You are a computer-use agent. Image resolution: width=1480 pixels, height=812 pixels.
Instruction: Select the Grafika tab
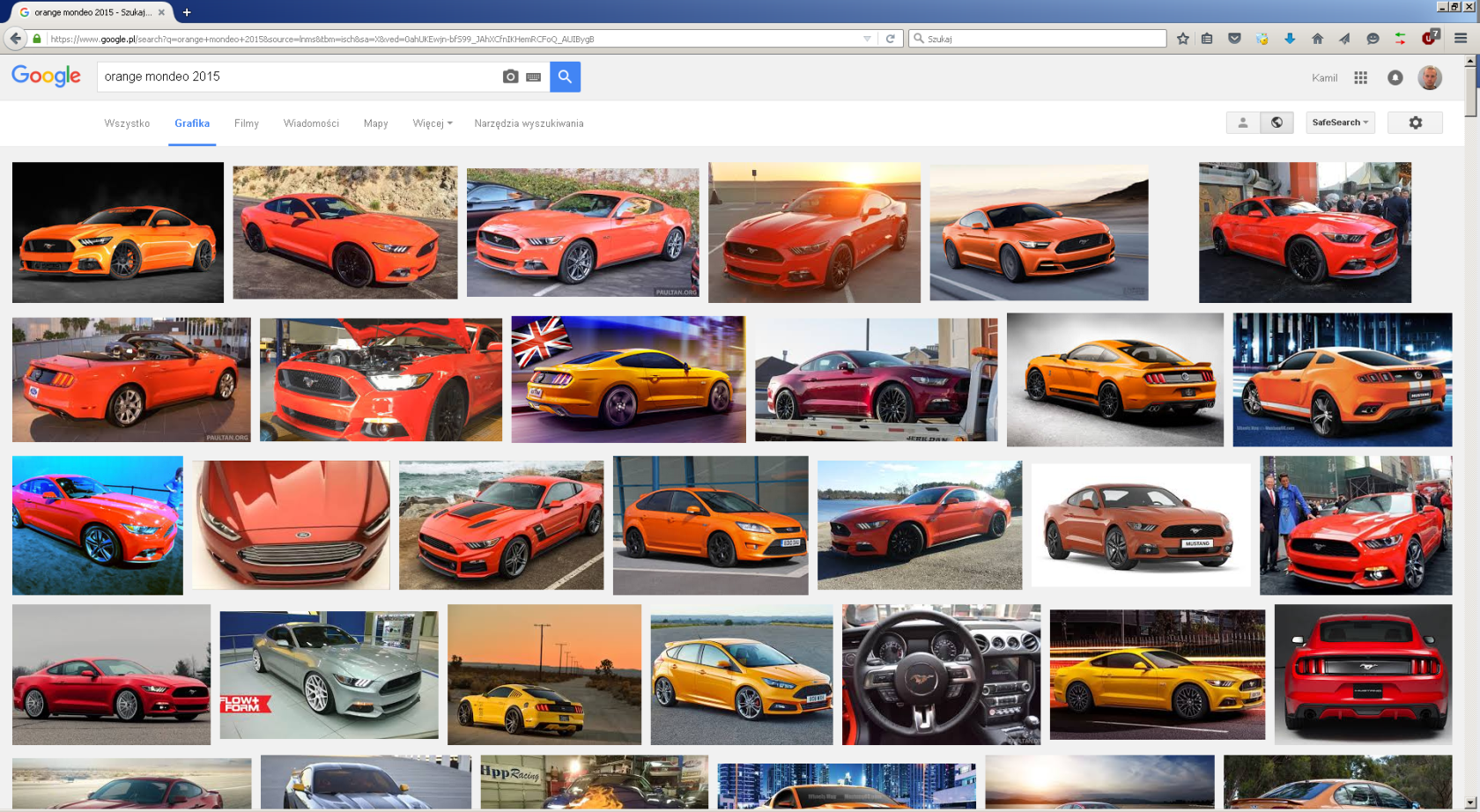(x=192, y=123)
